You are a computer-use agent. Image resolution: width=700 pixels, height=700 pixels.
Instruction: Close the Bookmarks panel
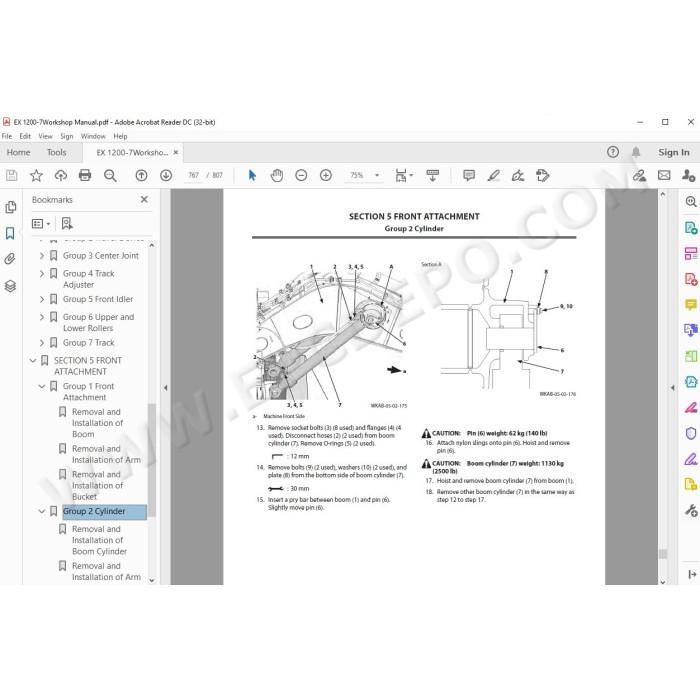(144, 200)
